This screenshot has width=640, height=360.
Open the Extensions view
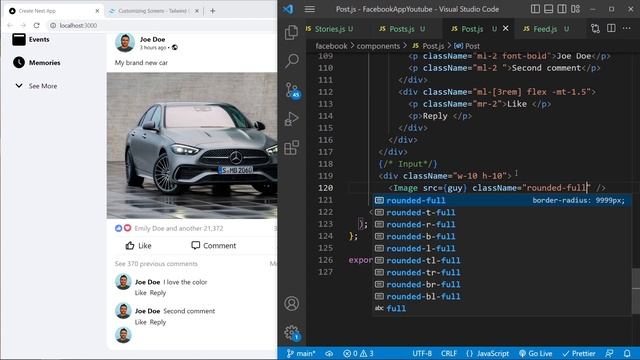tap(291, 147)
